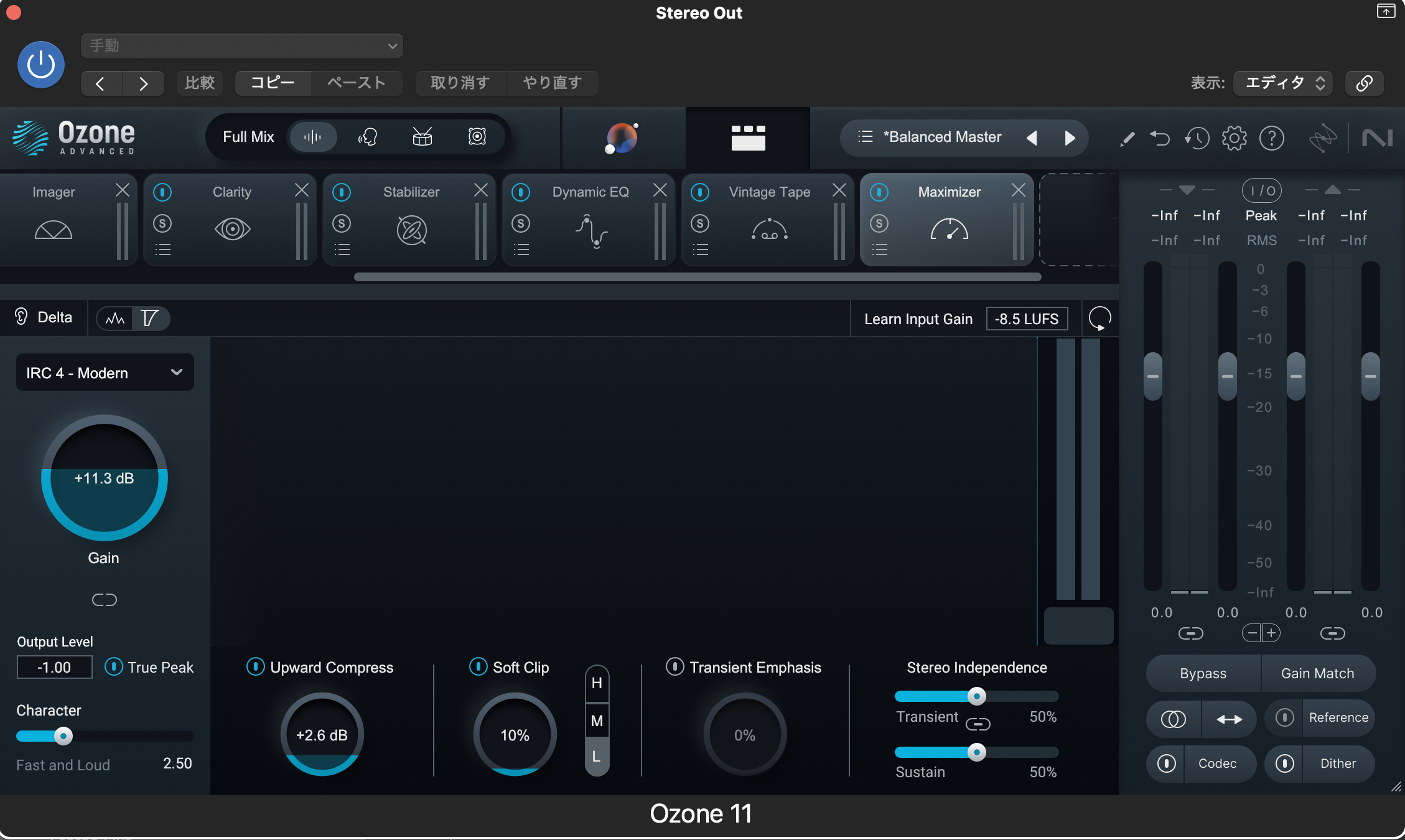Disable Soft Clip
This screenshot has width=1405, height=840.
[478, 667]
